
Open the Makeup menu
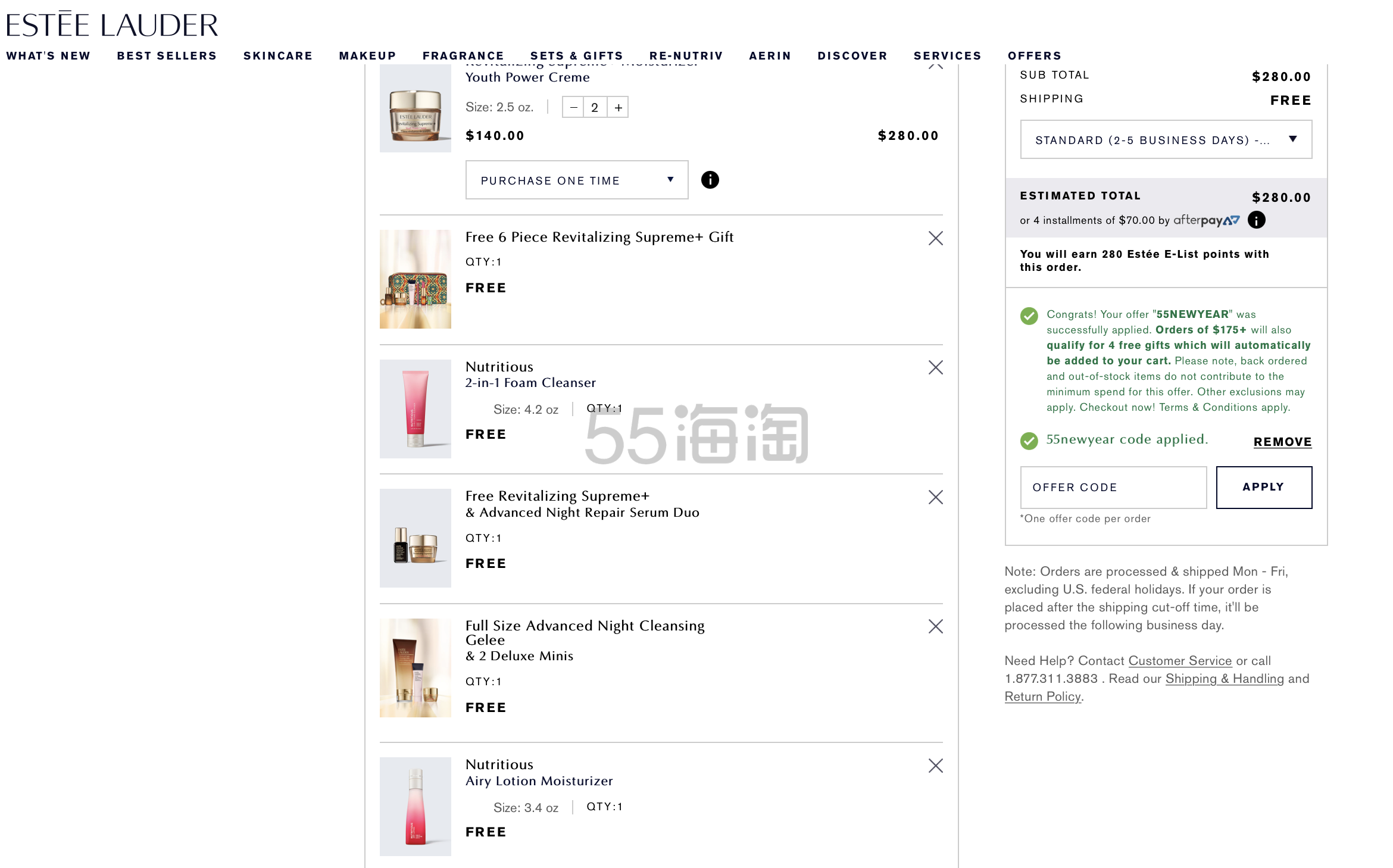[x=367, y=55]
